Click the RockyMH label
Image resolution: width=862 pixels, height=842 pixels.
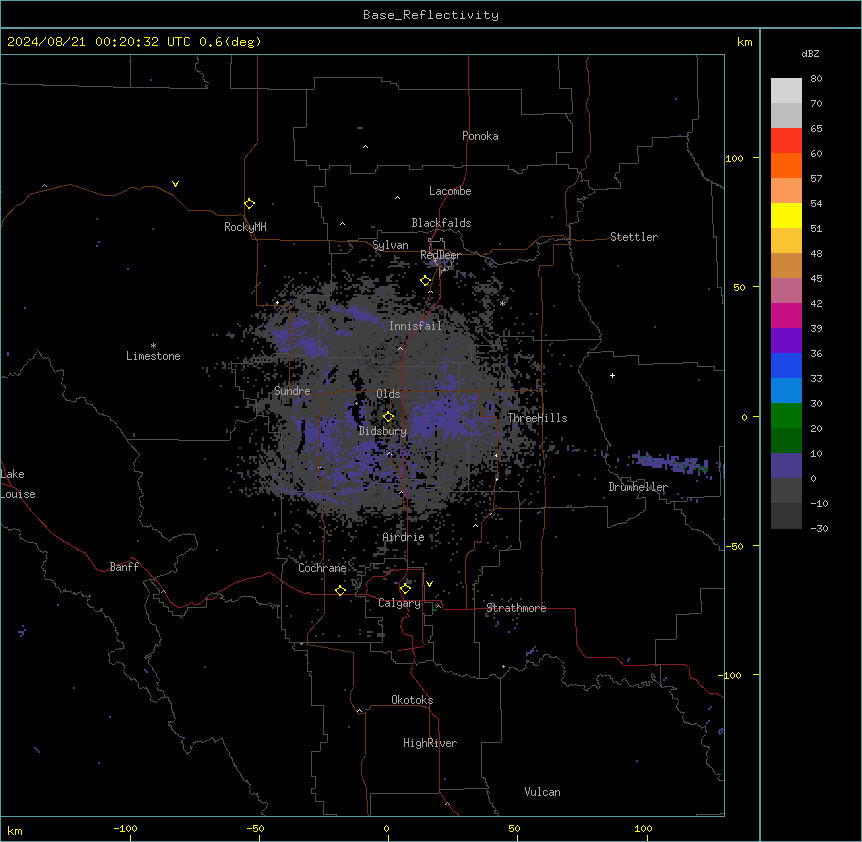(245, 227)
